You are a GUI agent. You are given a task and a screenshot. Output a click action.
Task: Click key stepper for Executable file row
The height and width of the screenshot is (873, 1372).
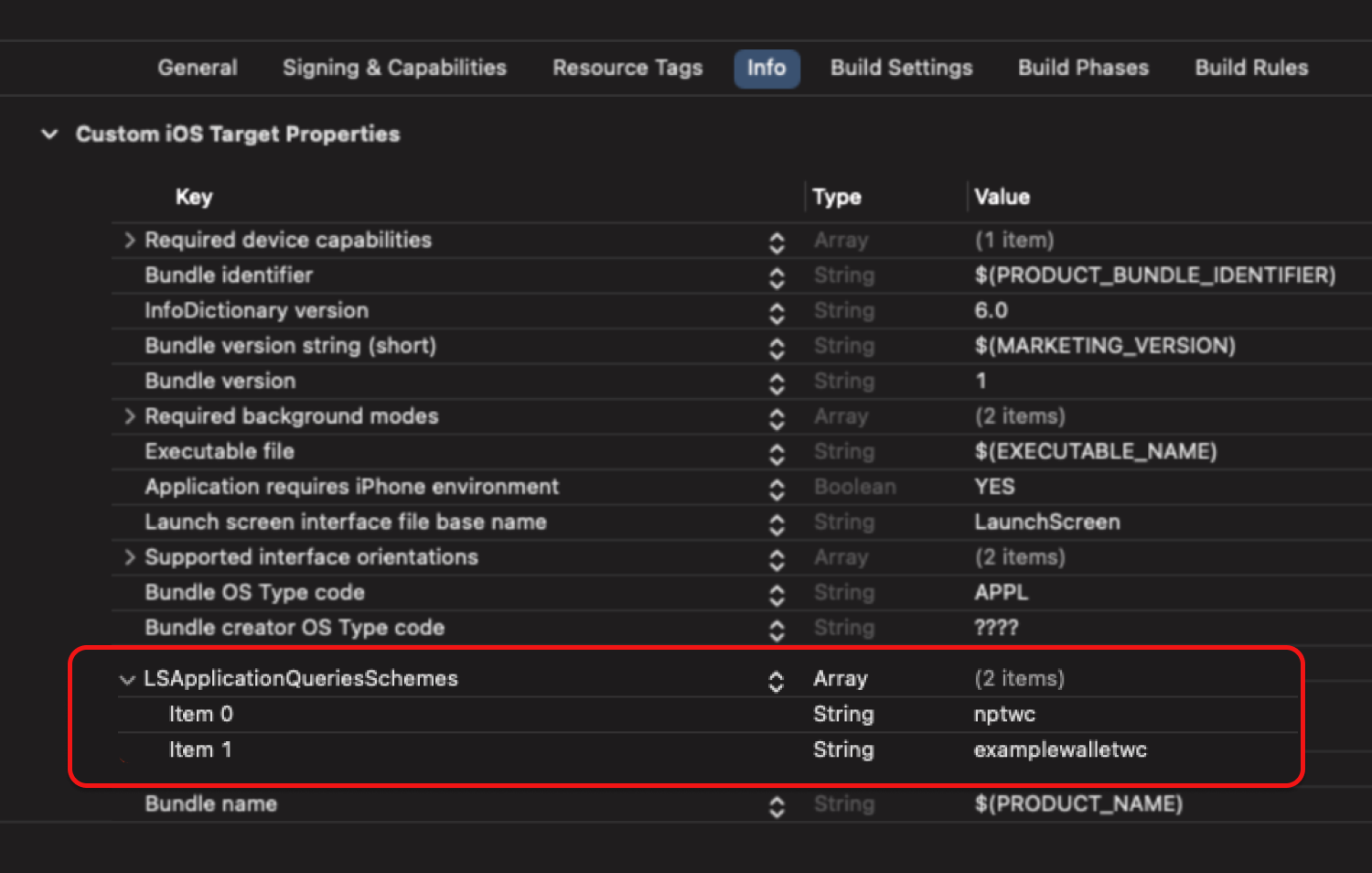[777, 453]
